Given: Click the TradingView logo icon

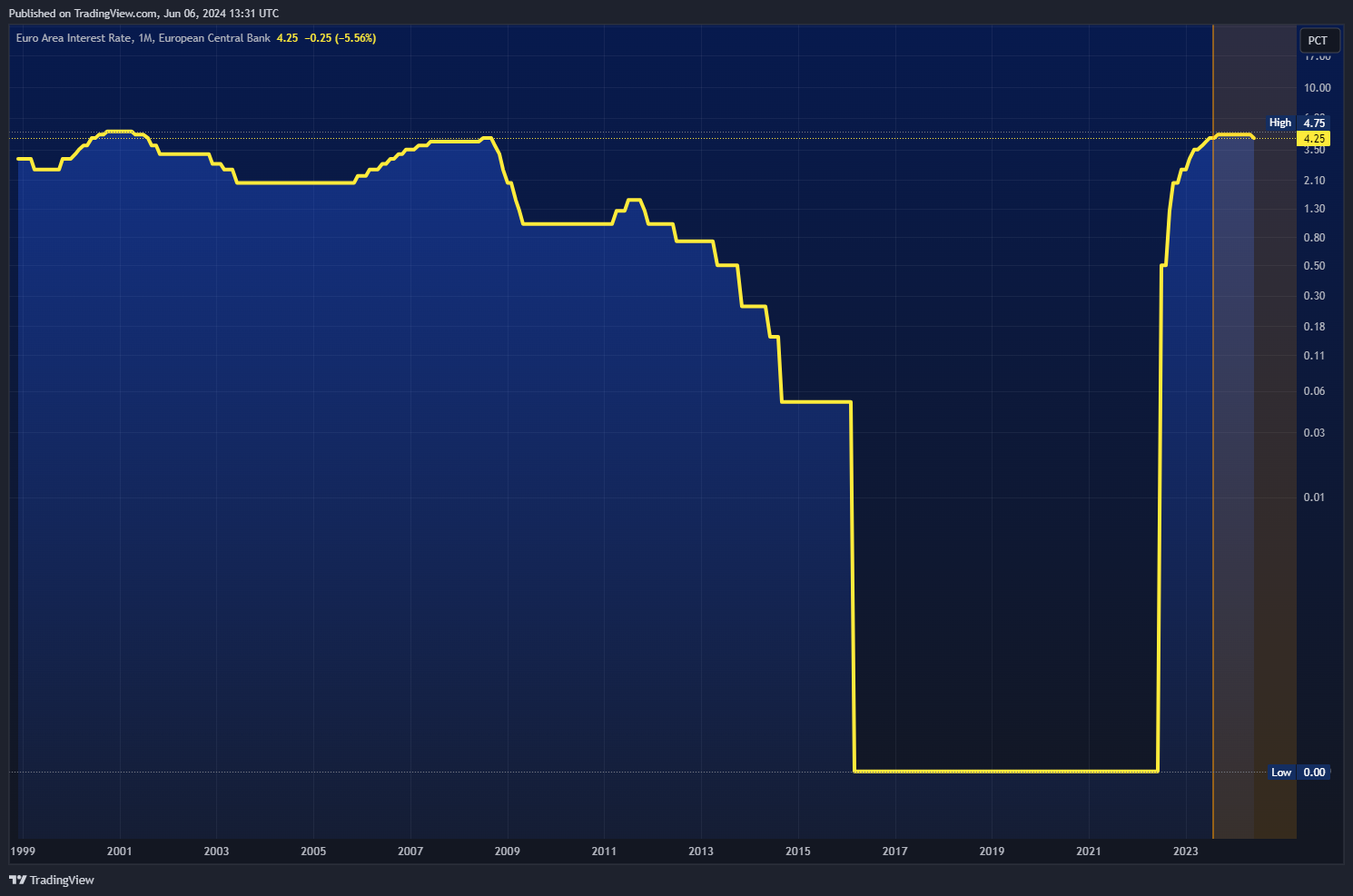Looking at the screenshot, I should (17, 880).
